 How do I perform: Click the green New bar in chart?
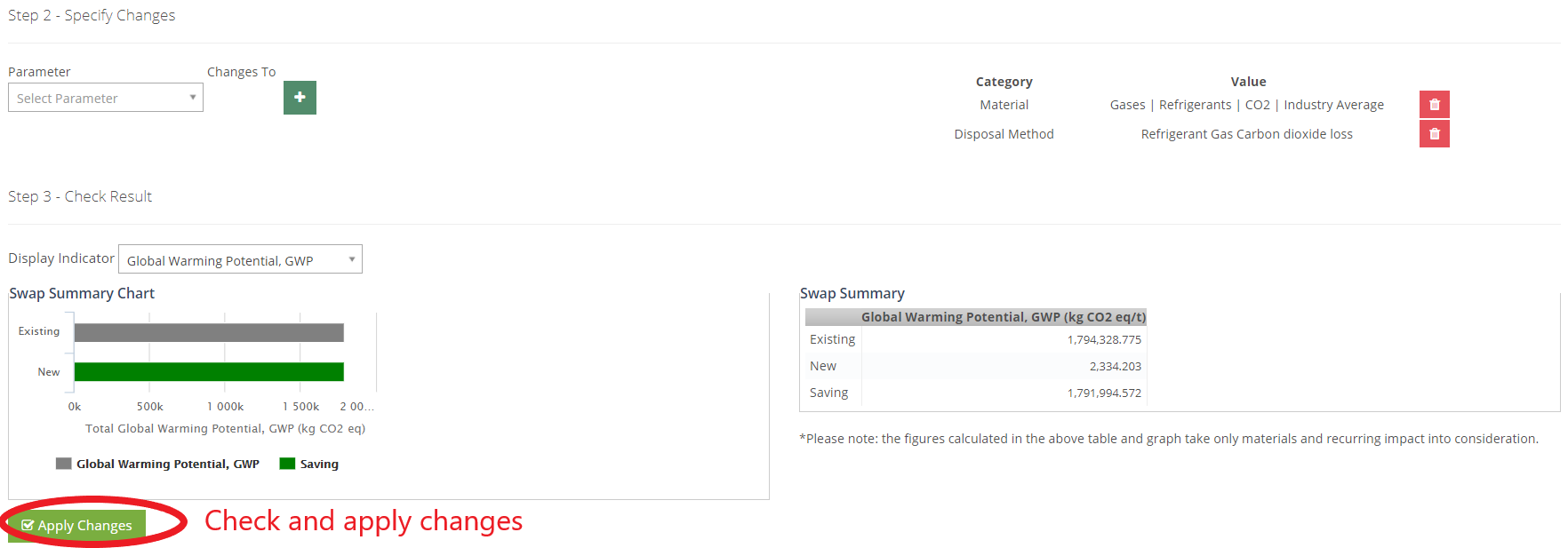pyautogui.click(x=209, y=372)
